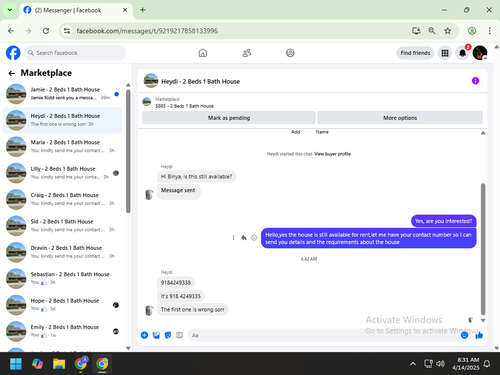The width and height of the screenshot is (500, 375).
Task: Open the Windows Start menu
Action: coord(16,364)
